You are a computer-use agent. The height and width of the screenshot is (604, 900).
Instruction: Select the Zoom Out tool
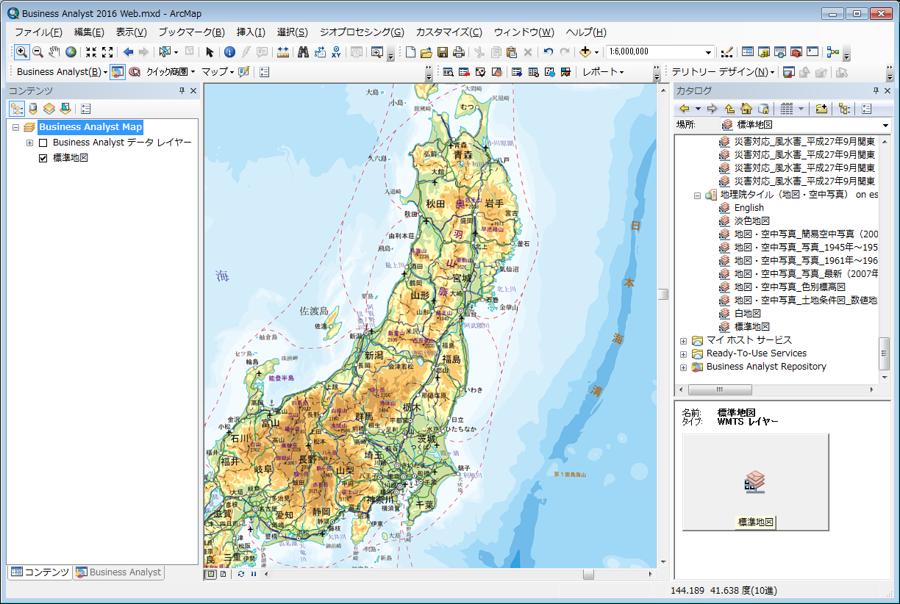[x=38, y=52]
